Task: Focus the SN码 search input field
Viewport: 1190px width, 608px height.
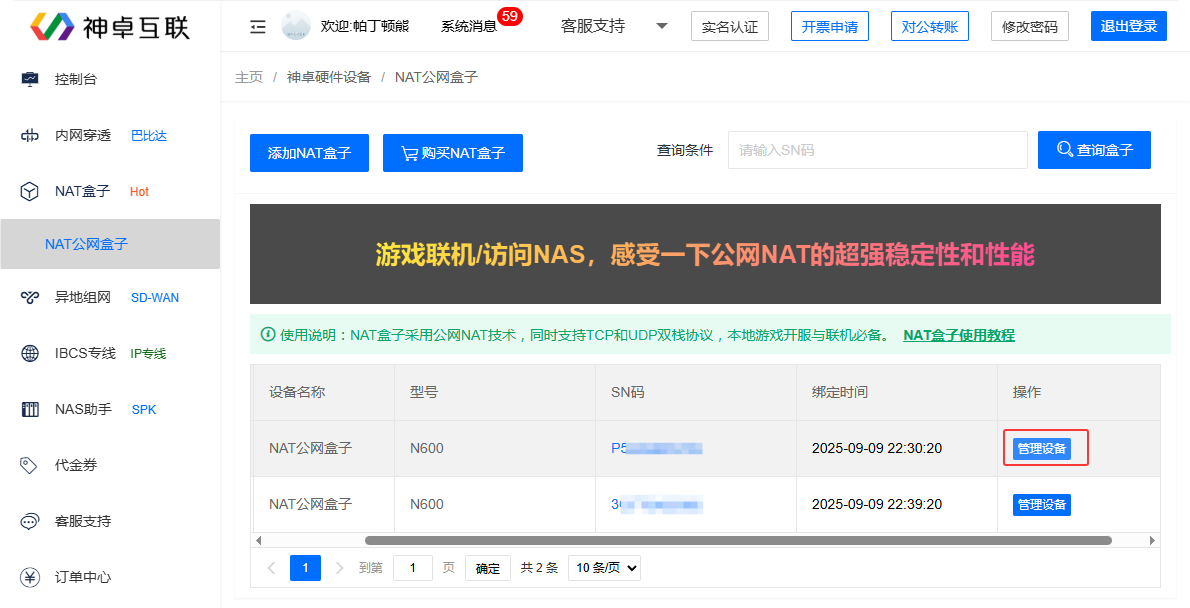Action: 877,150
